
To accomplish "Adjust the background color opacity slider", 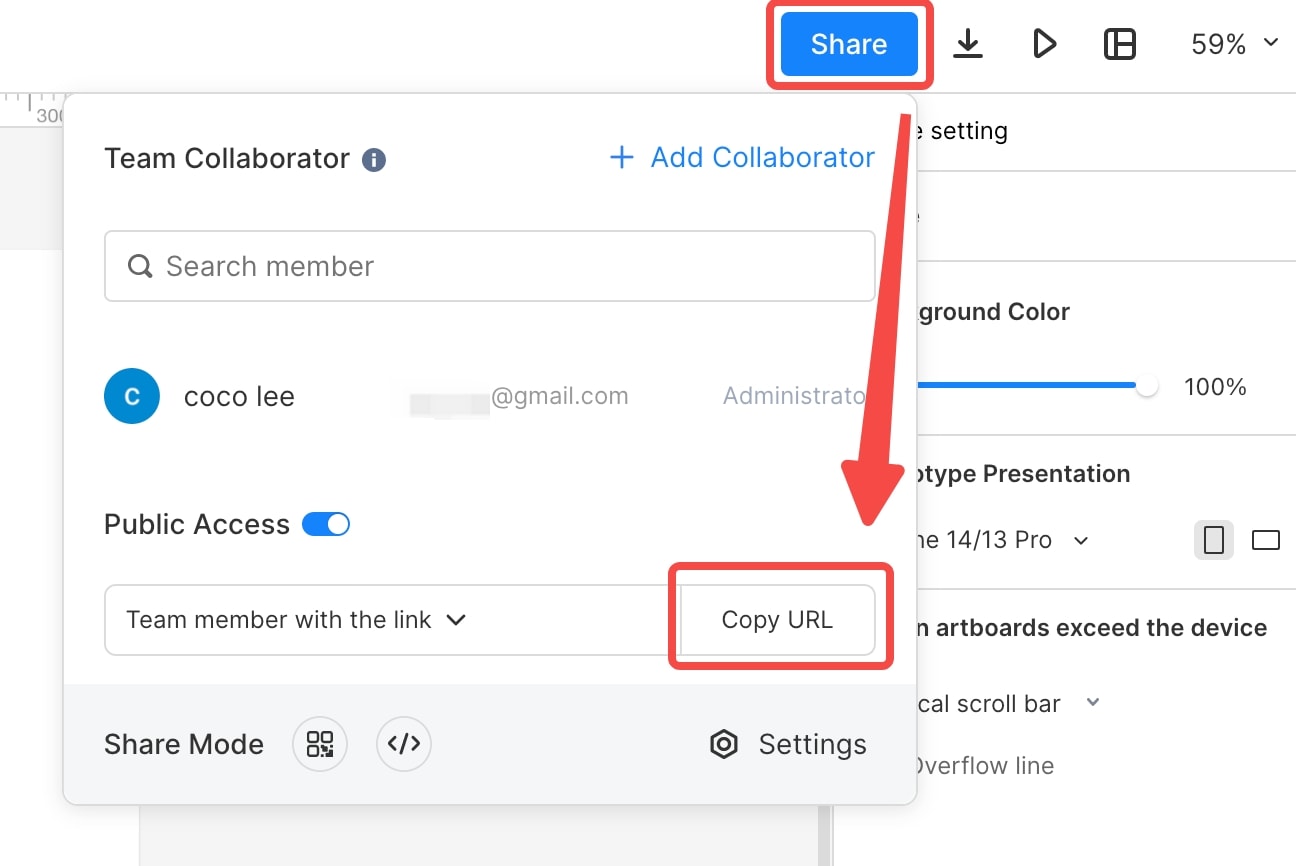I will tap(1146, 386).
